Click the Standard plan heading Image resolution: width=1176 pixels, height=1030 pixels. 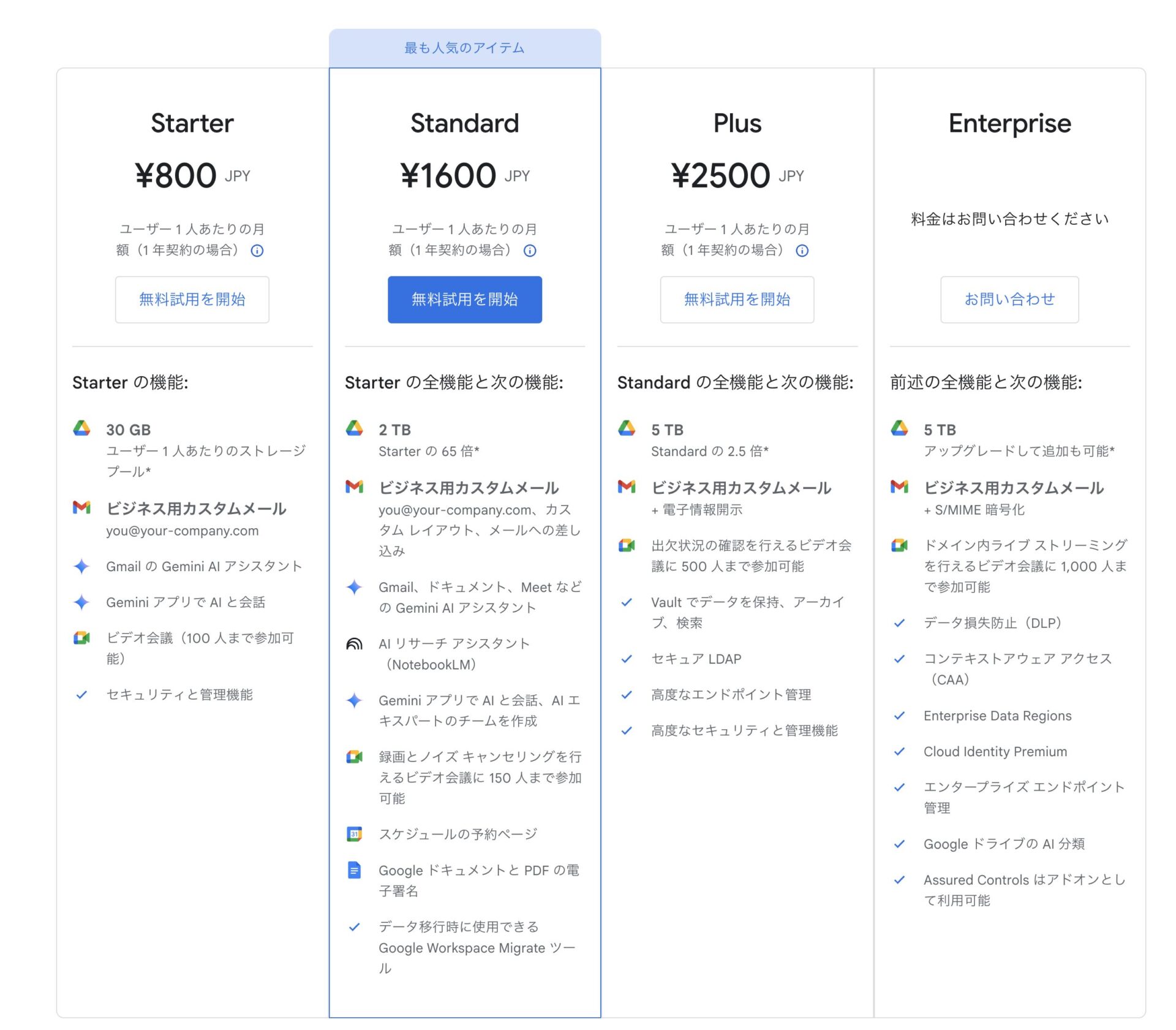click(465, 123)
